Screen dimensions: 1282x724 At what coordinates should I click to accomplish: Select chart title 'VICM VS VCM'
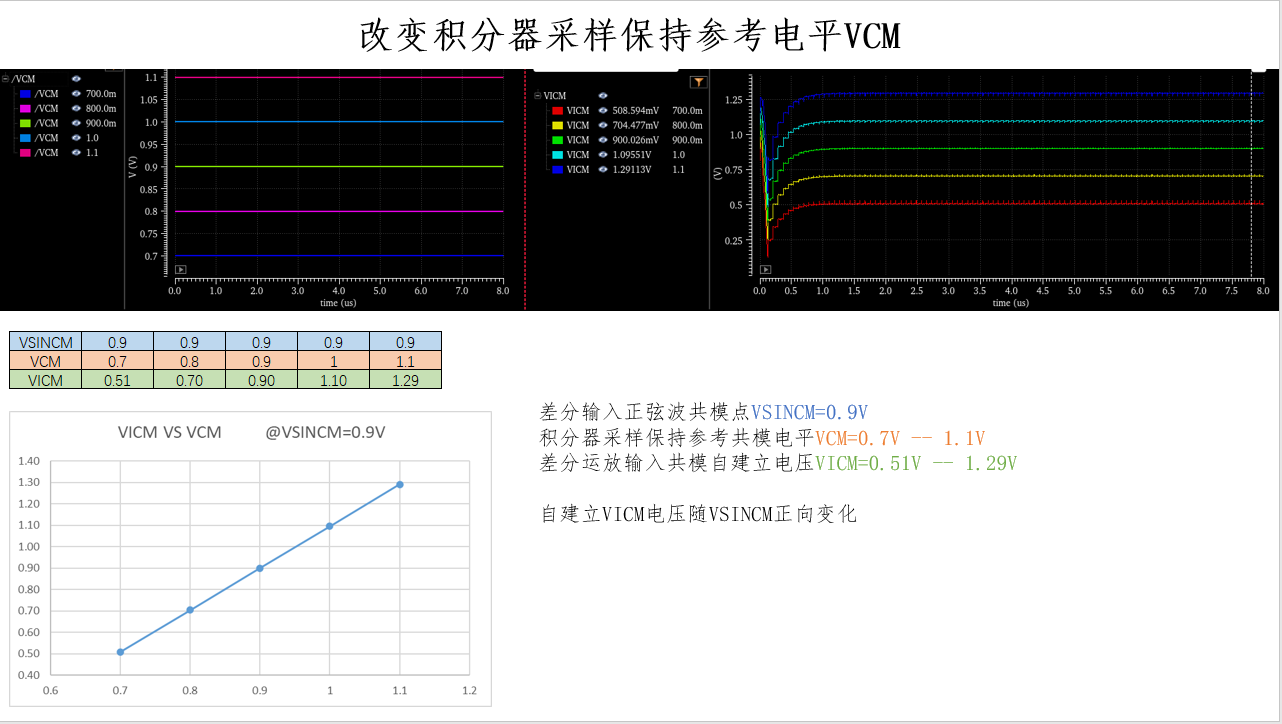169,433
